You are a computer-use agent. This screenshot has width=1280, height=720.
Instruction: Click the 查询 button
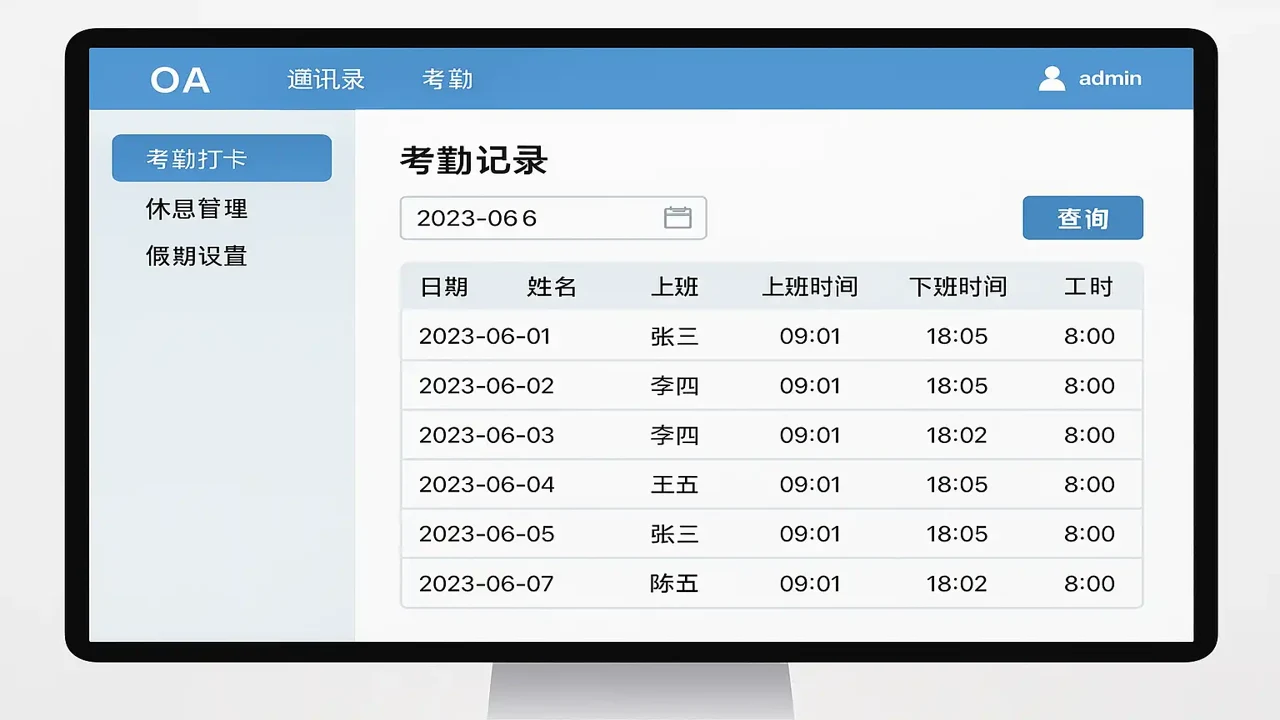click(x=1083, y=218)
